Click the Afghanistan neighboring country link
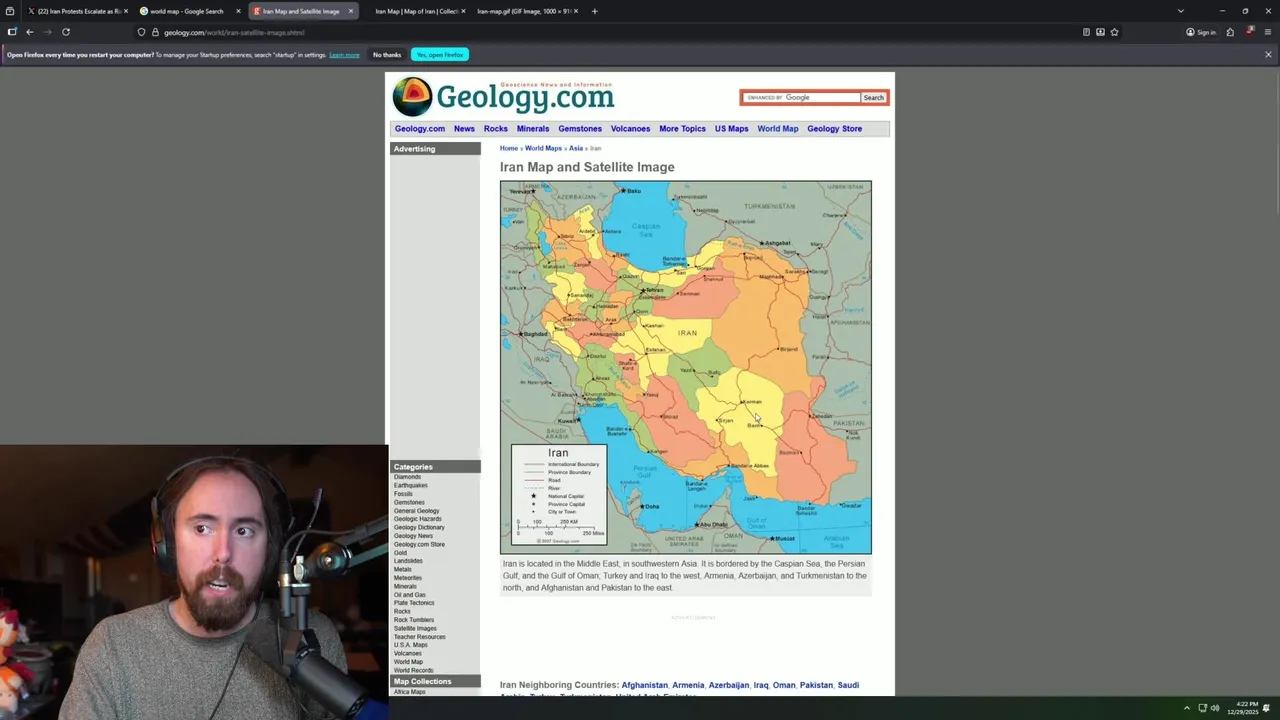This screenshot has width=1280, height=720. (x=645, y=685)
